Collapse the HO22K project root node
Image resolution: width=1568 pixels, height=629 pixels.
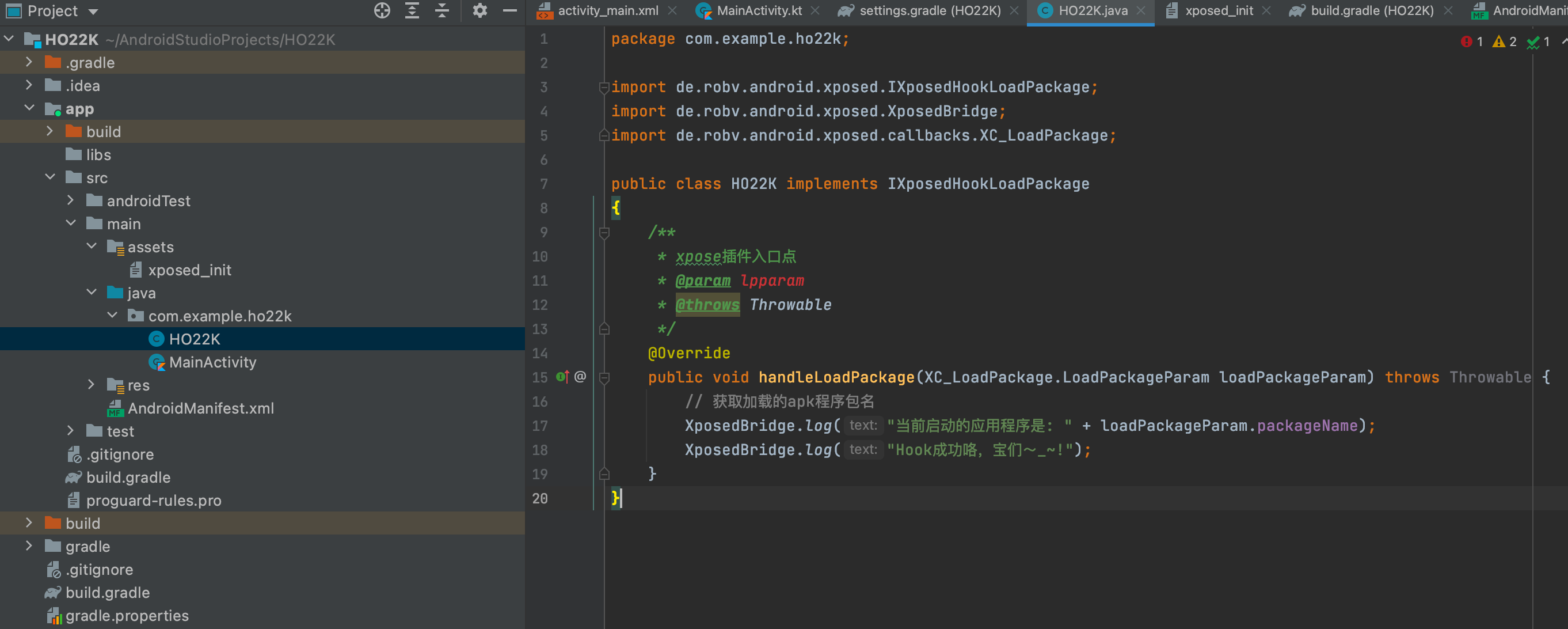[x=9, y=39]
